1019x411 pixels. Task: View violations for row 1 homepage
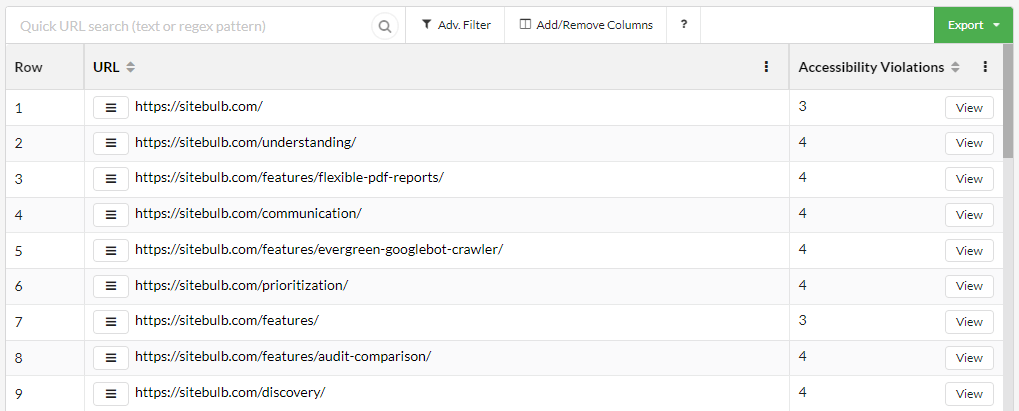tap(969, 108)
